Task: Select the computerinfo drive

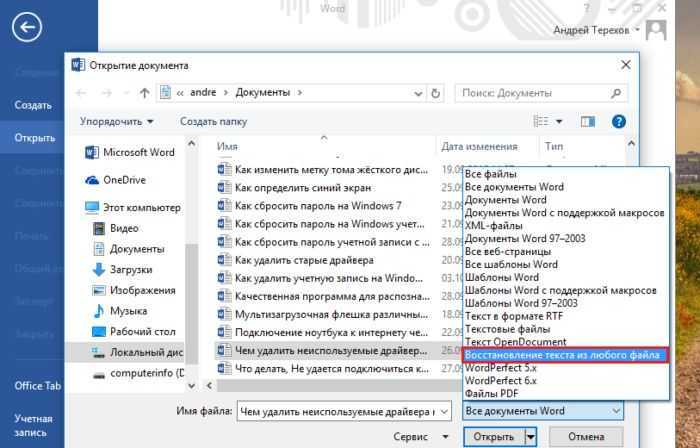Action: click(x=138, y=373)
